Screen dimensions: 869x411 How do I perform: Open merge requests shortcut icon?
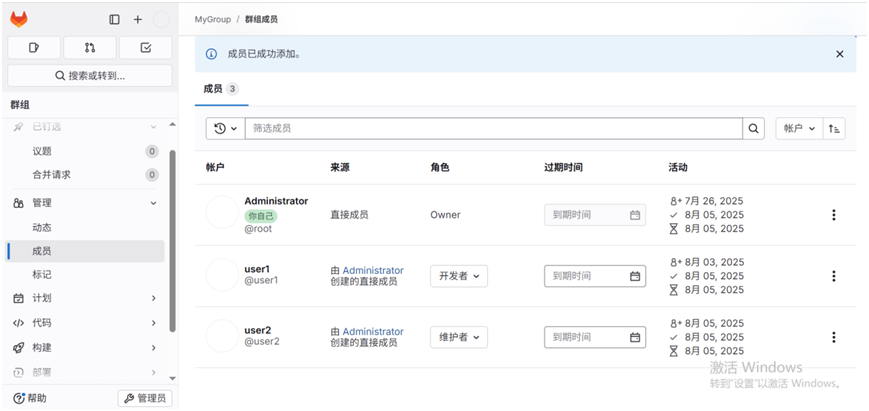pos(90,48)
